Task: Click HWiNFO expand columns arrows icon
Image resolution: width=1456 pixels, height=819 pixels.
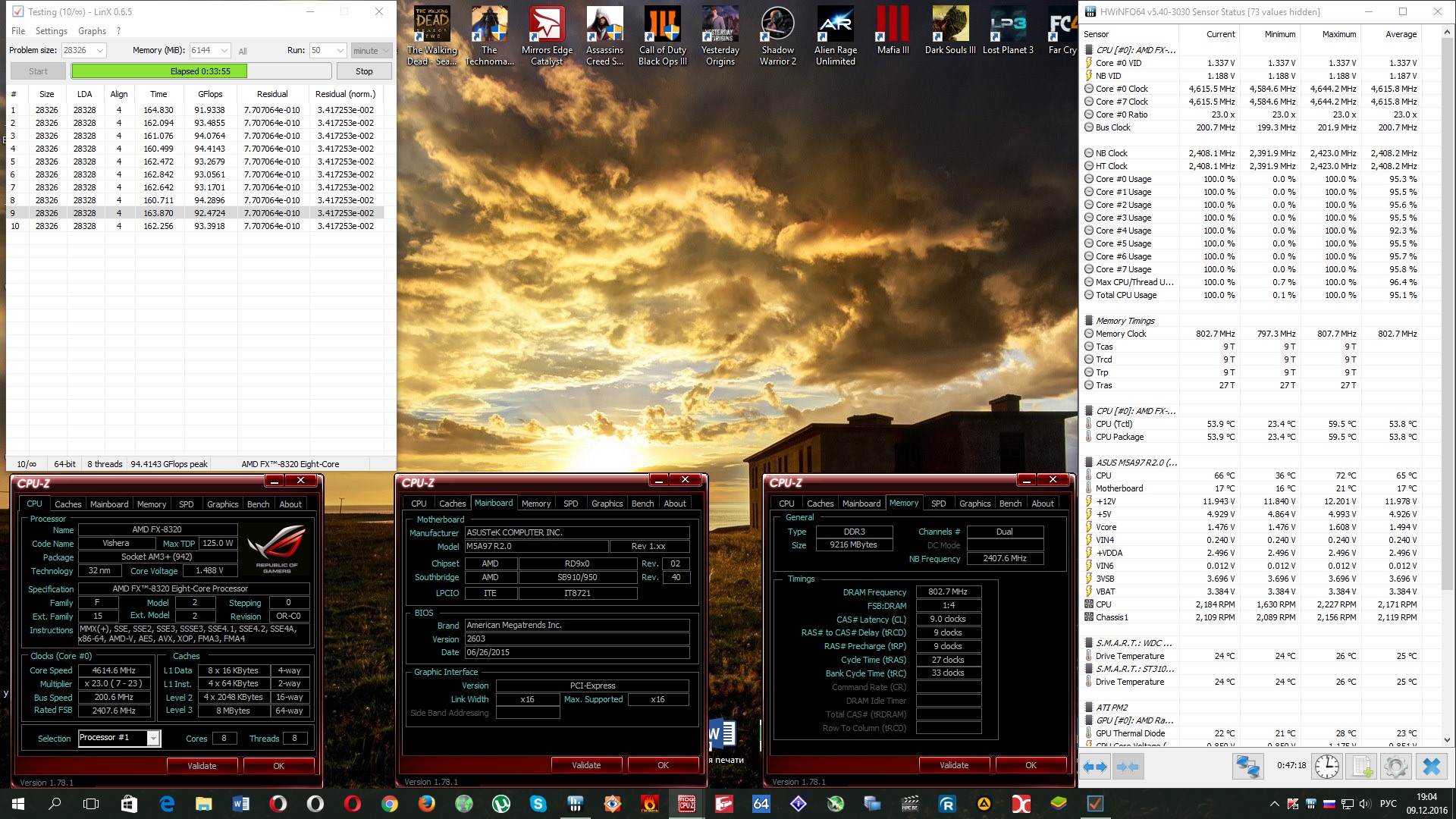Action: [x=1094, y=767]
